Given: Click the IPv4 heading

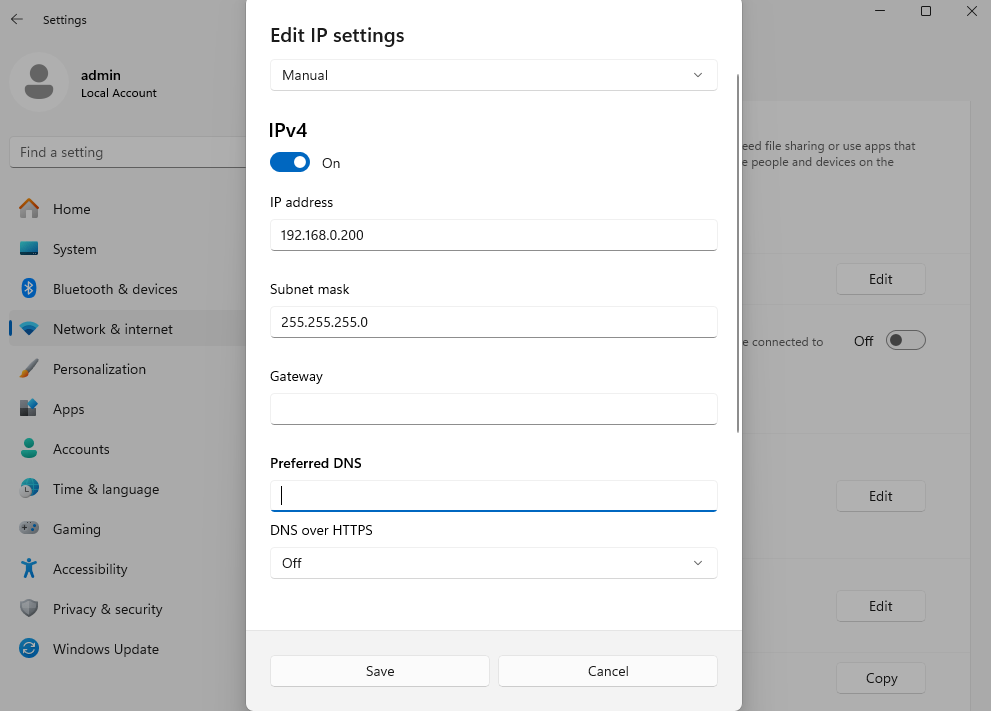Looking at the screenshot, I should tap(288, 130).
